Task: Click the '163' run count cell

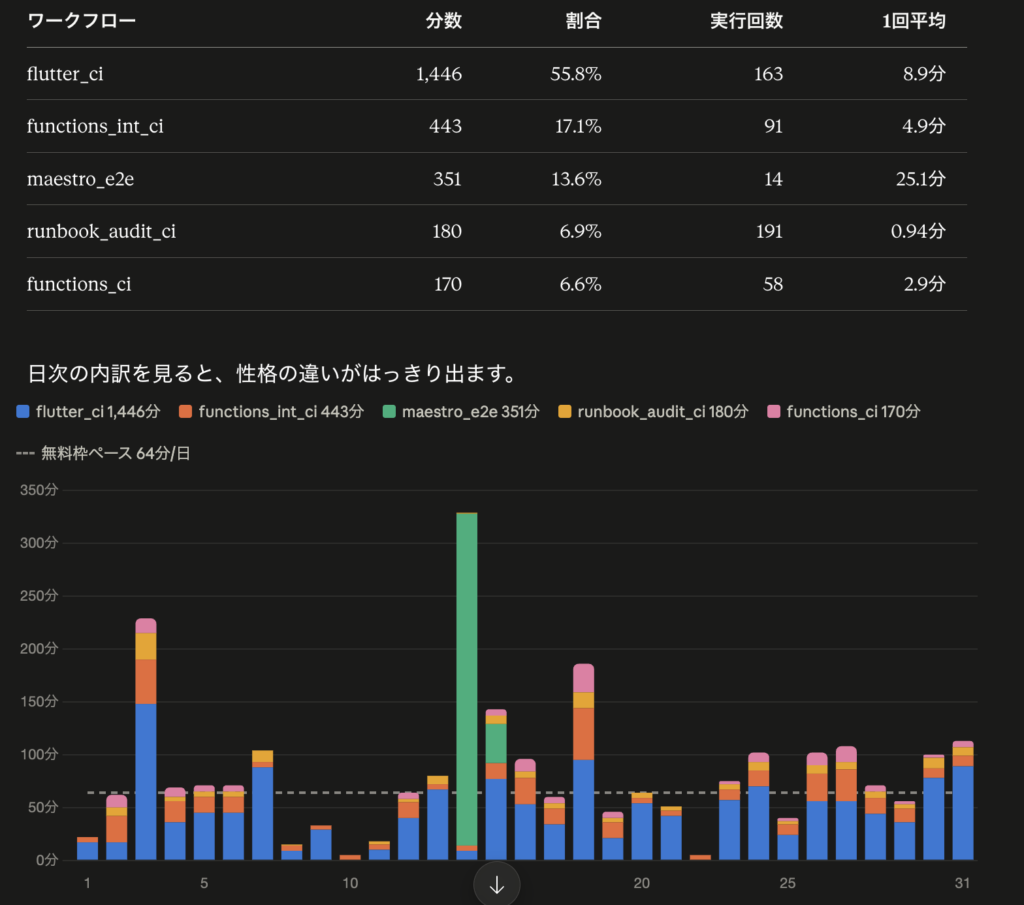Action: pyautogui.click(x=768, y=74)
